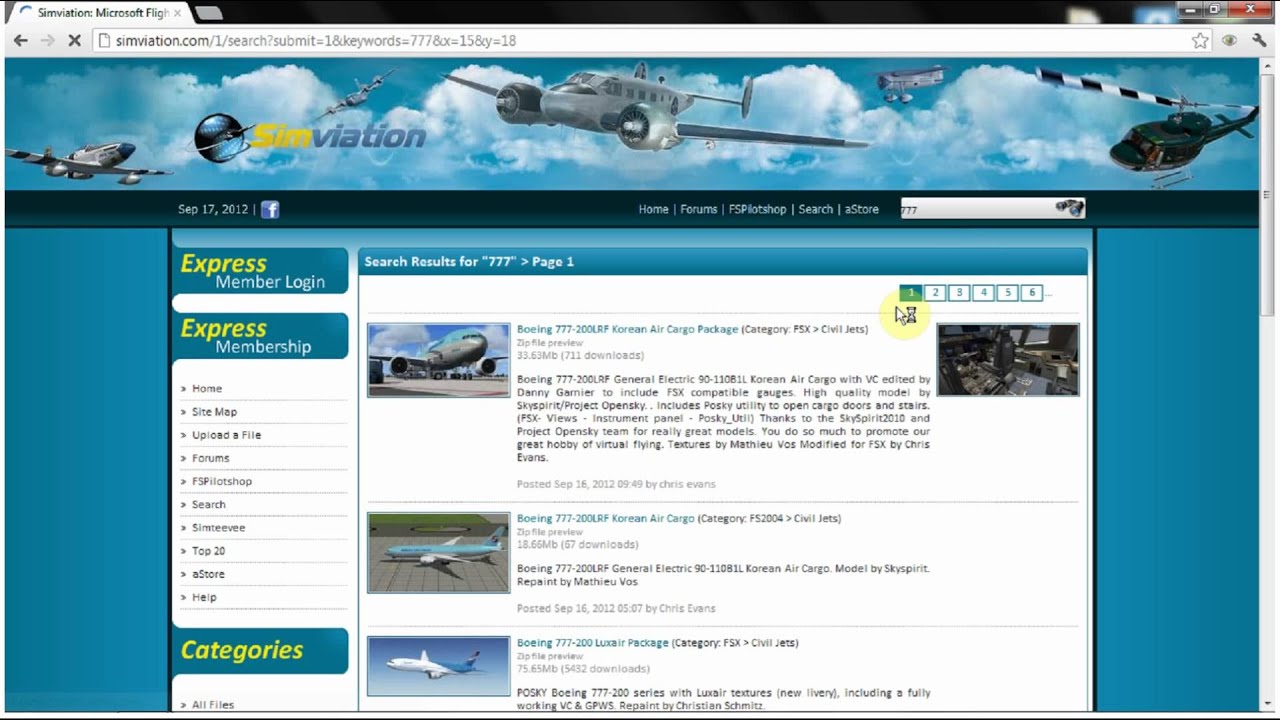The height and width of the screenshot is (720, 1280).
Task: Select results page 1
Action: tap(910, 292)
